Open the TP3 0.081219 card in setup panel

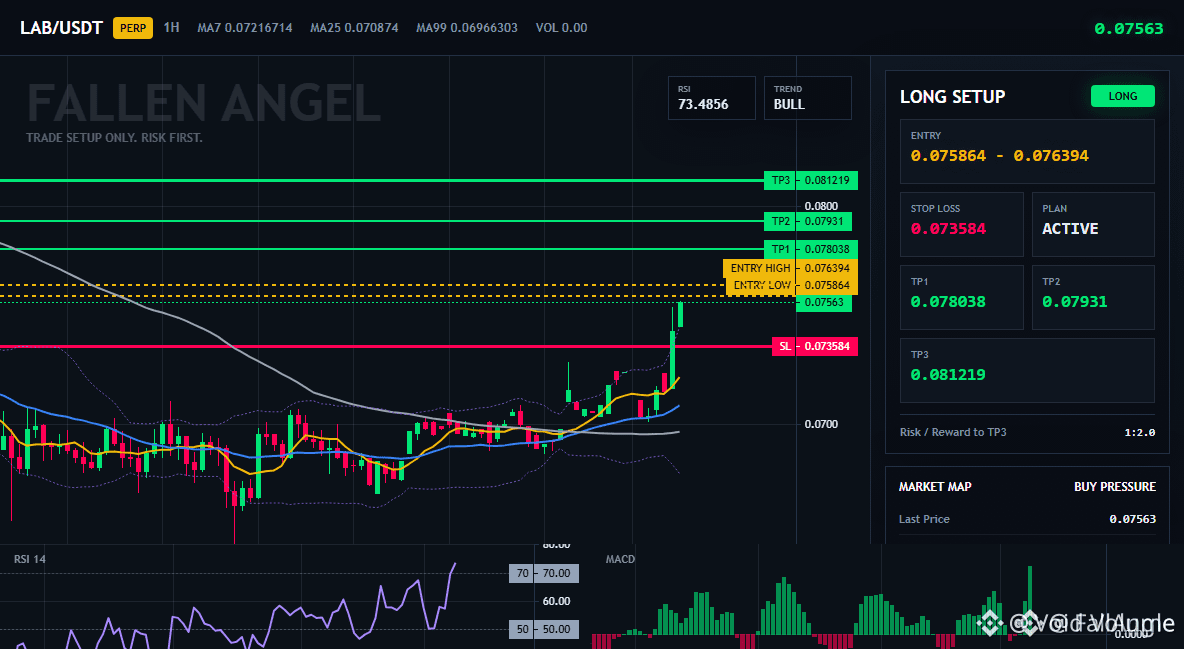1027,370
